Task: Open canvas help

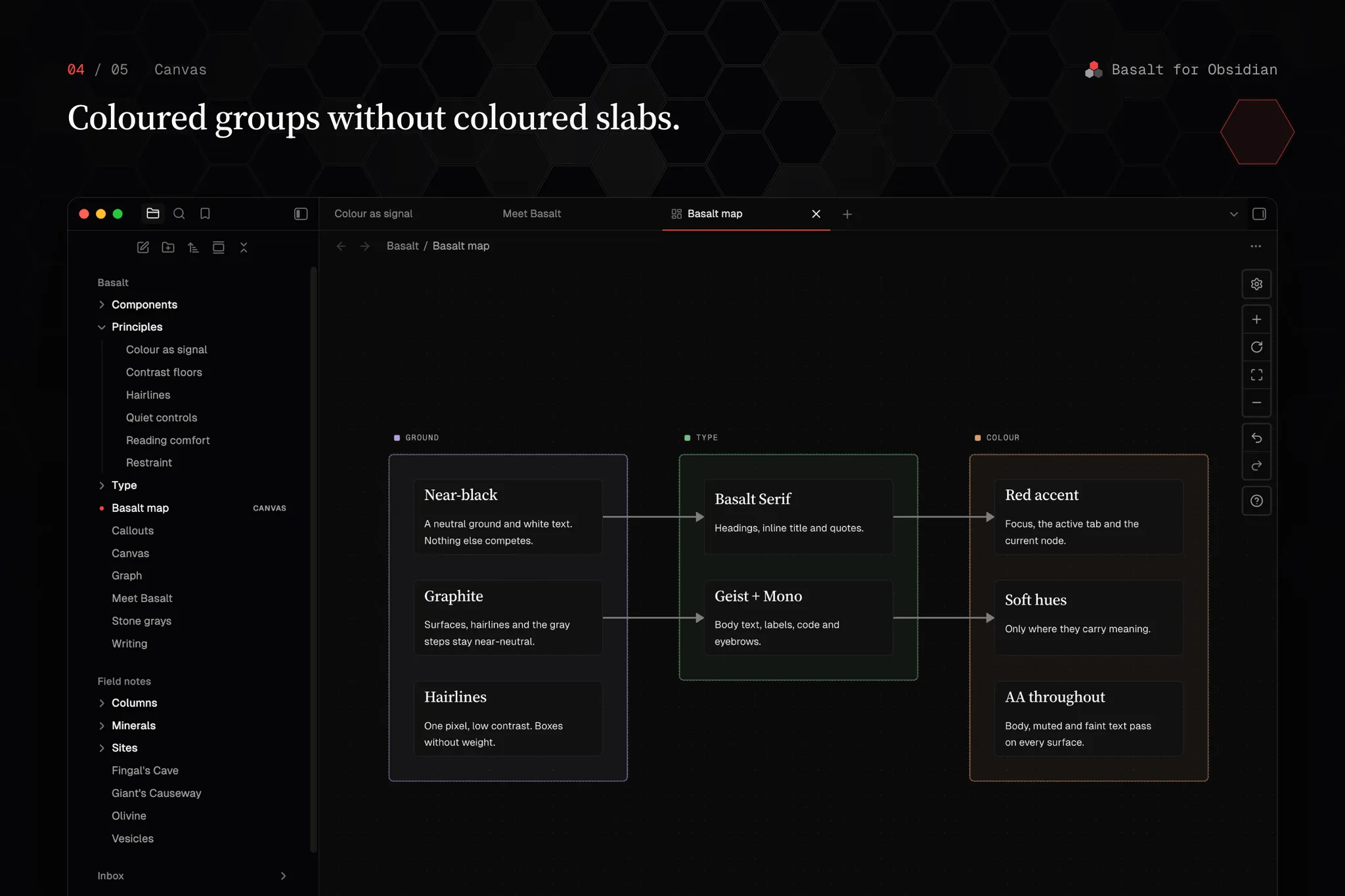Action: 1256,501
